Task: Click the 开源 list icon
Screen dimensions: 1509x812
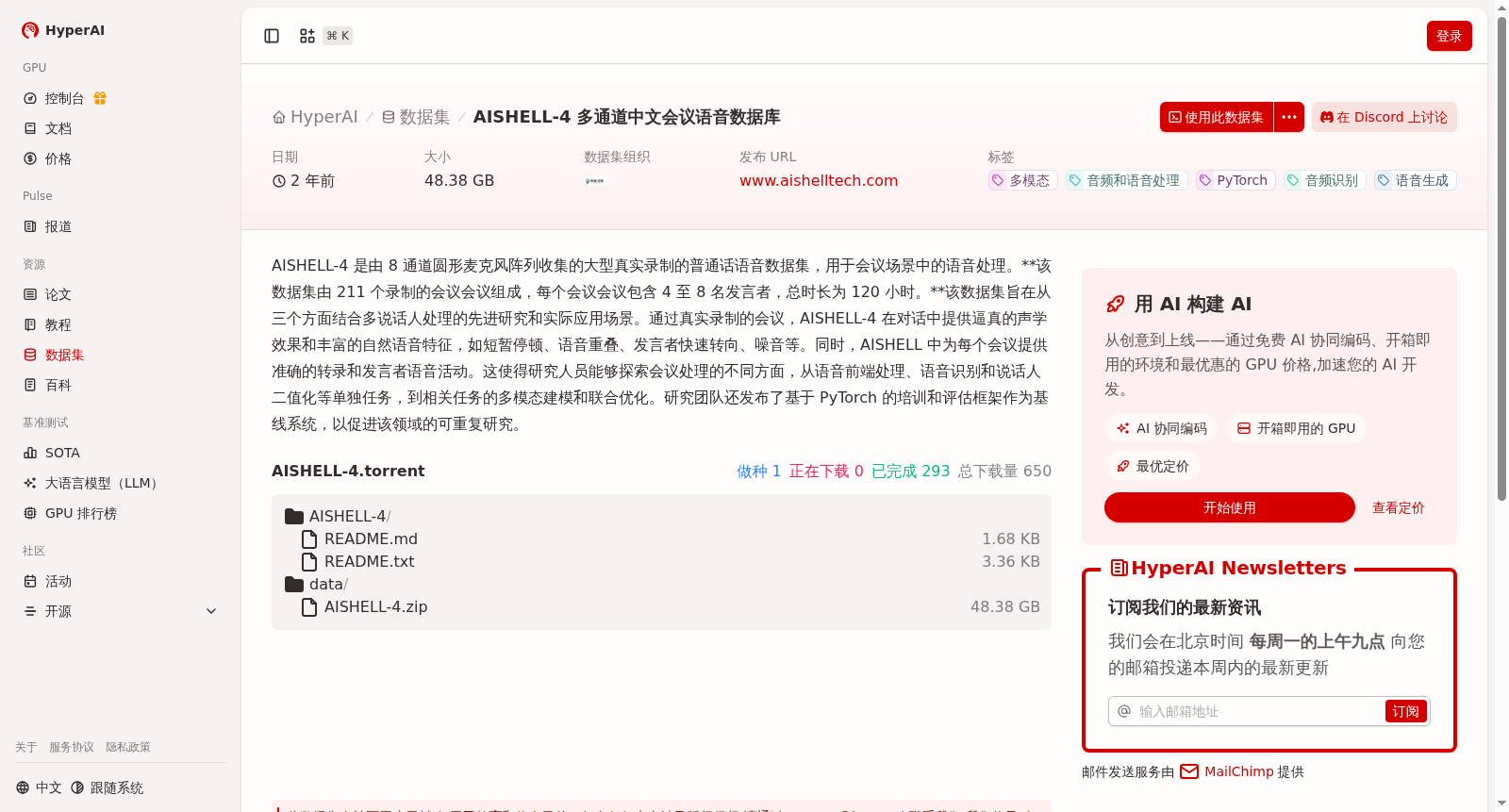Action: [30, 611]
